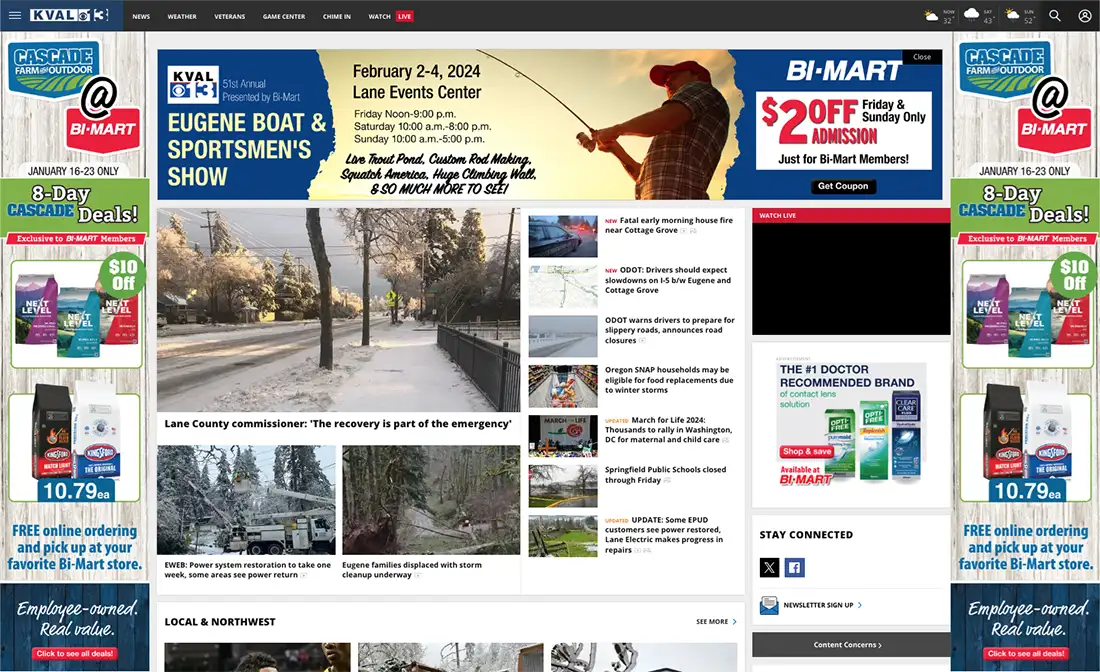This screenshot has height=672, width=1100.
Task: Open the search magnifier icon
Action: pyautogui.click(x=1054, y=15)
